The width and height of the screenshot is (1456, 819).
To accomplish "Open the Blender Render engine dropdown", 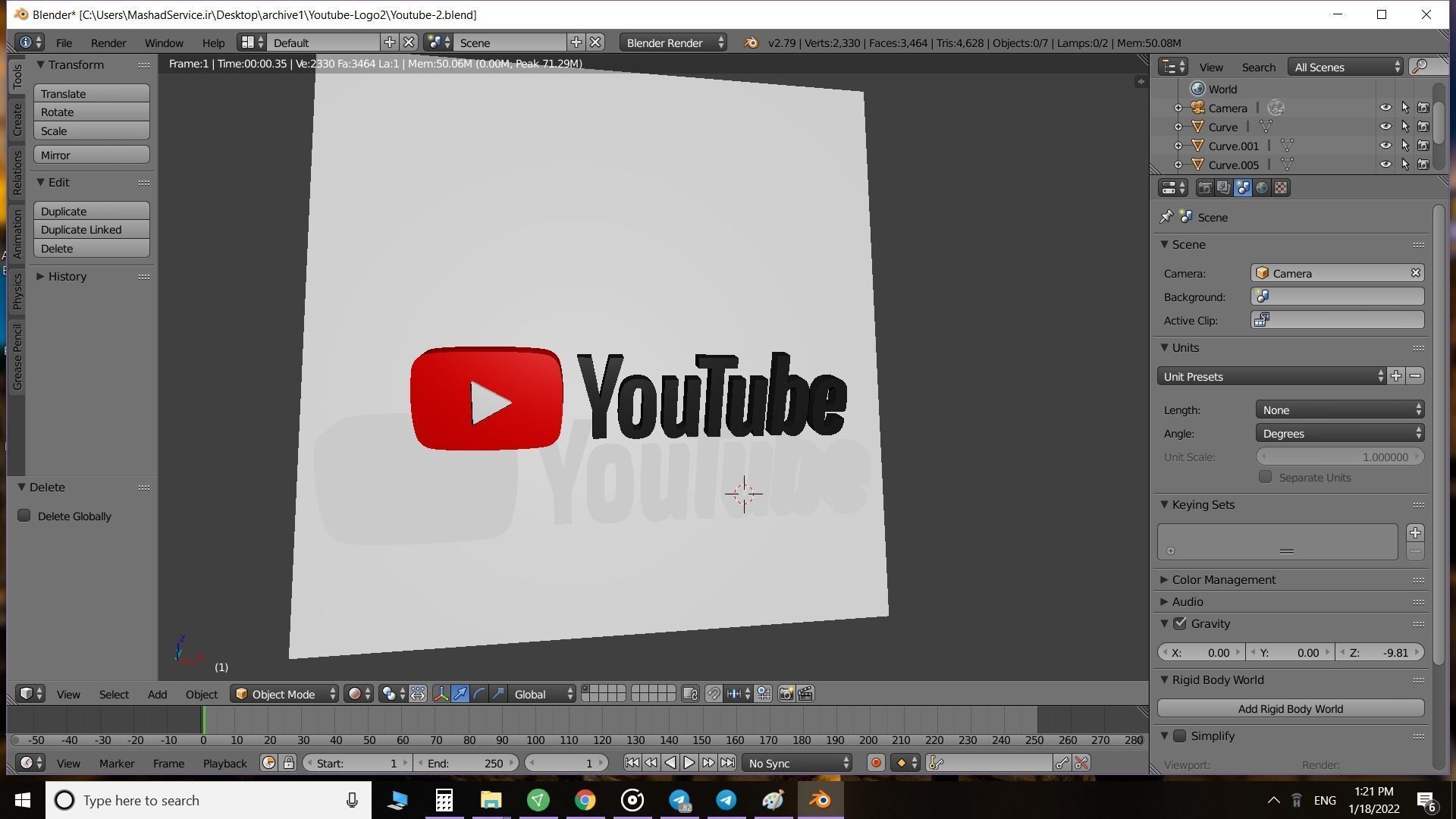I will pos(673,42).
